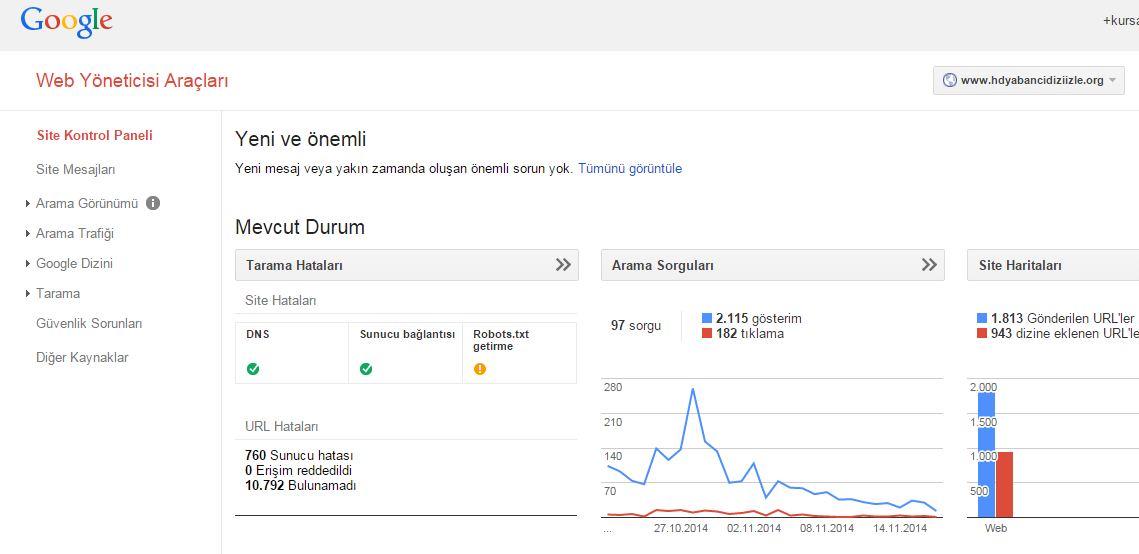Click the 14.11.2014 date axis label
This screenshot has height=554, width=1139.
coord(900,529)
